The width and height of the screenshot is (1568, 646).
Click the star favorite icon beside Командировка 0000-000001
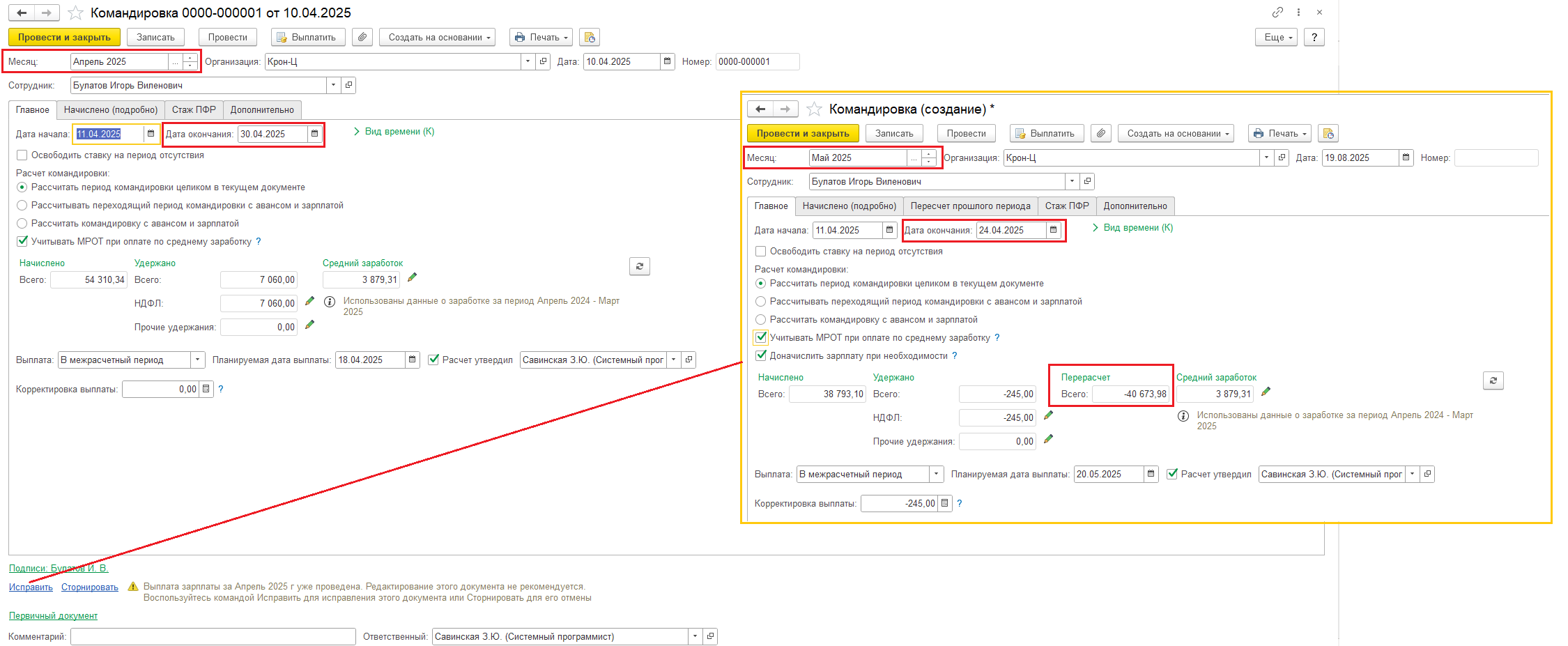(75, 13)
